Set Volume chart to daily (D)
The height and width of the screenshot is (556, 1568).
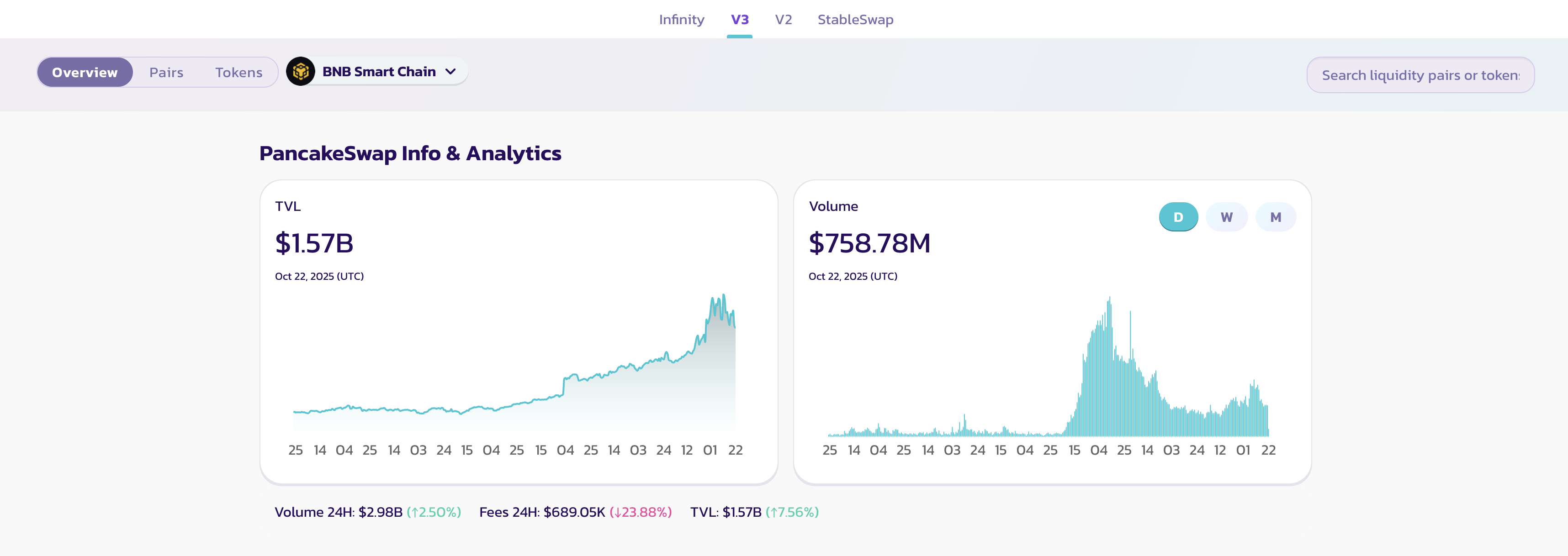1178,217
